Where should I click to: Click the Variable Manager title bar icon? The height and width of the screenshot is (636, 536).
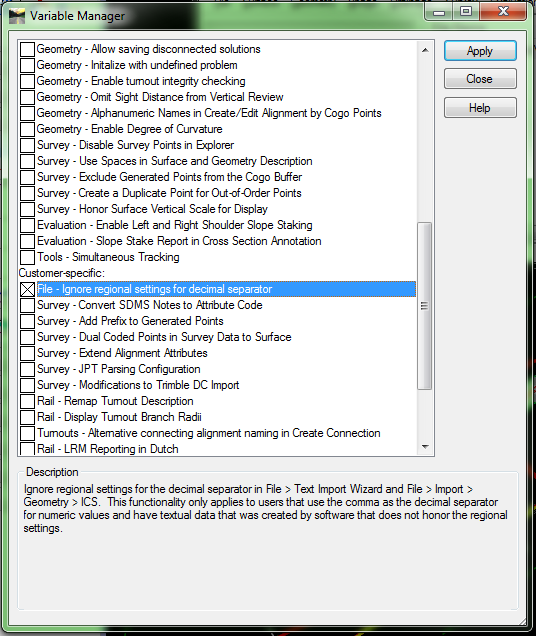pyautogui.click(x=17, y=16)
